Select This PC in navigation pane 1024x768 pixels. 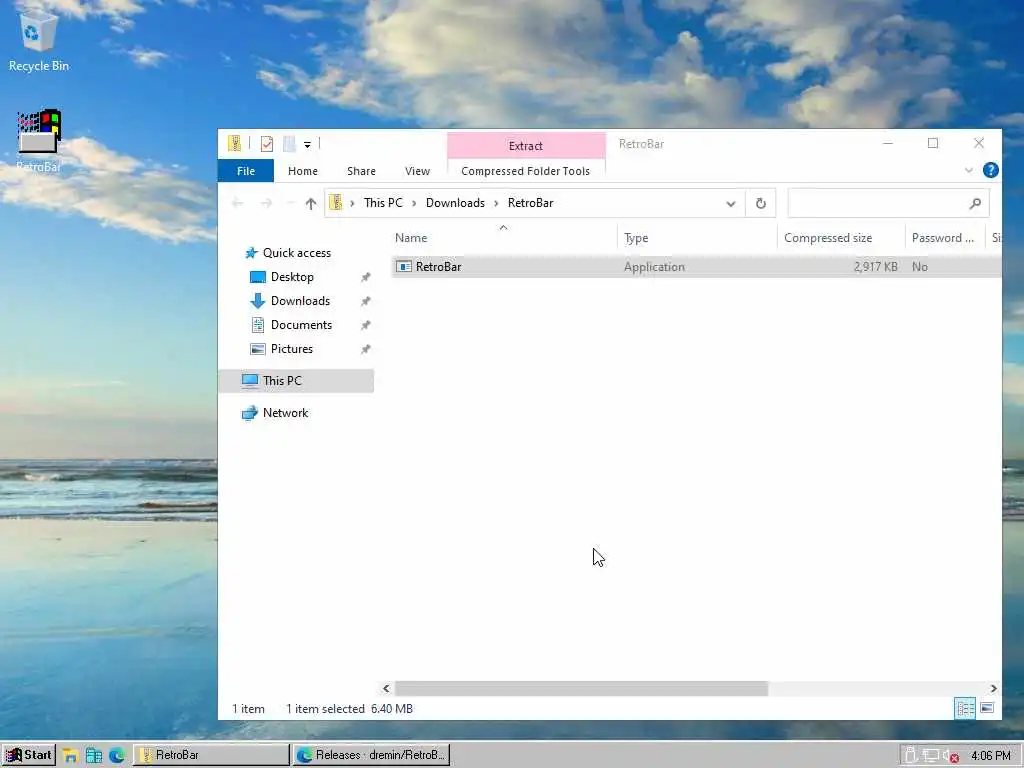tap(296, 381)
